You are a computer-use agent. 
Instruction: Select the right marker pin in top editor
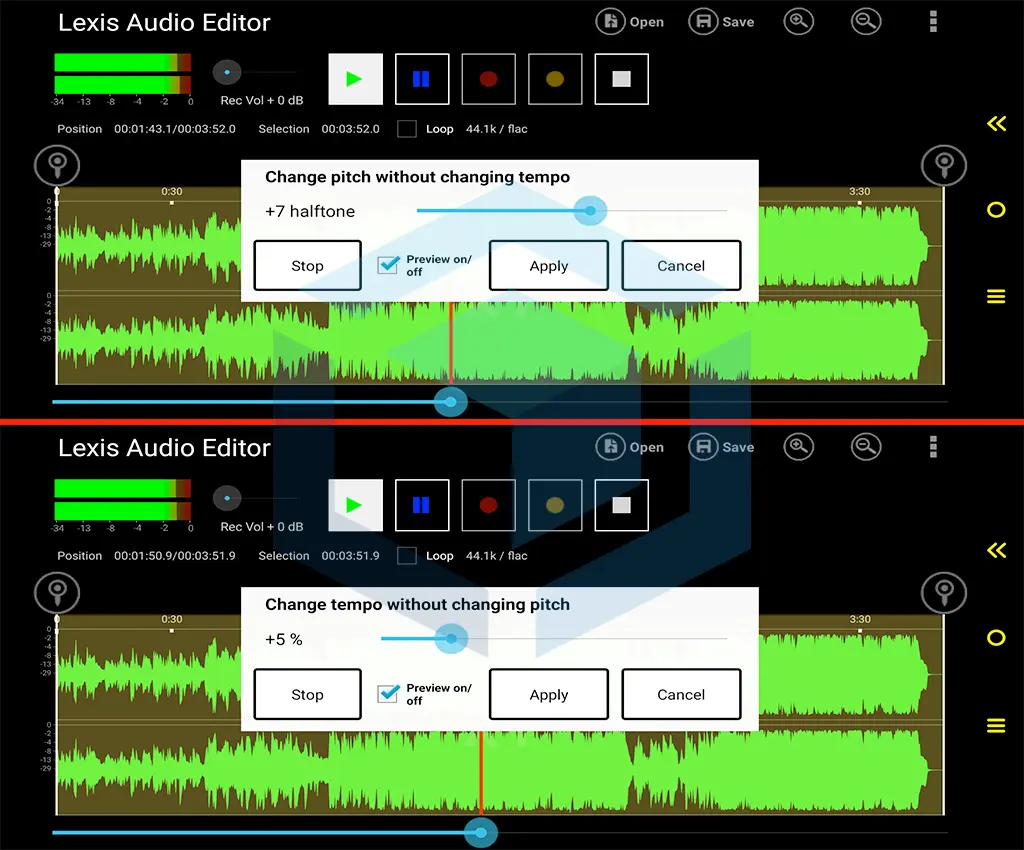[x=944, y=165]
